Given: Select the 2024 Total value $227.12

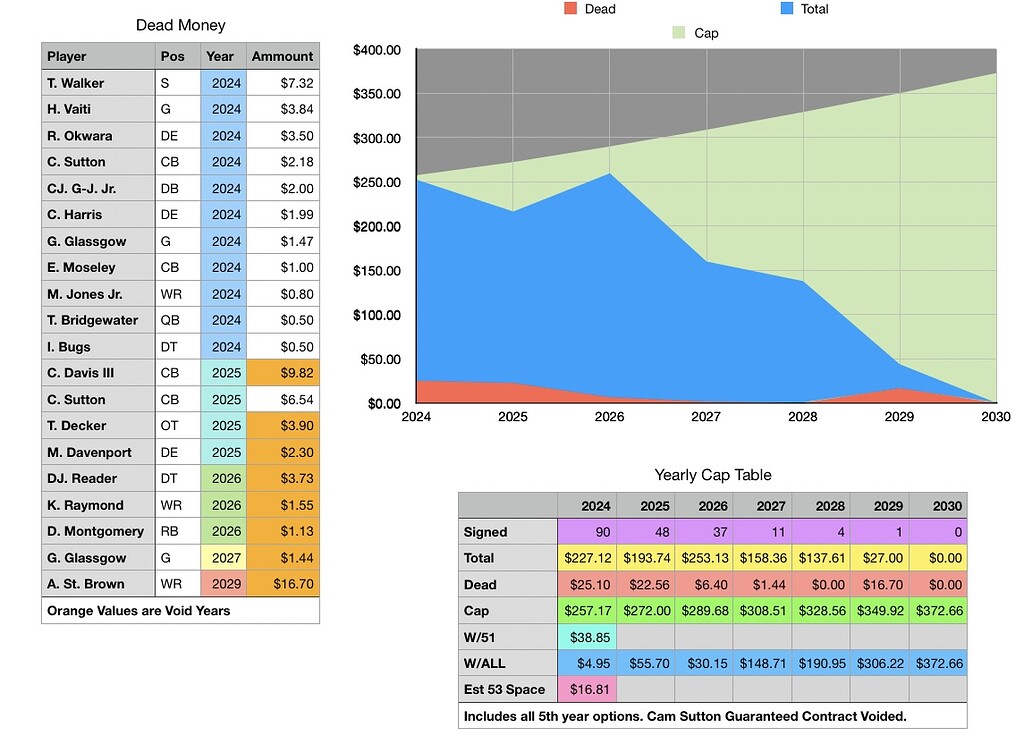Looking at the screenshot, I should (x=587, y=558).
